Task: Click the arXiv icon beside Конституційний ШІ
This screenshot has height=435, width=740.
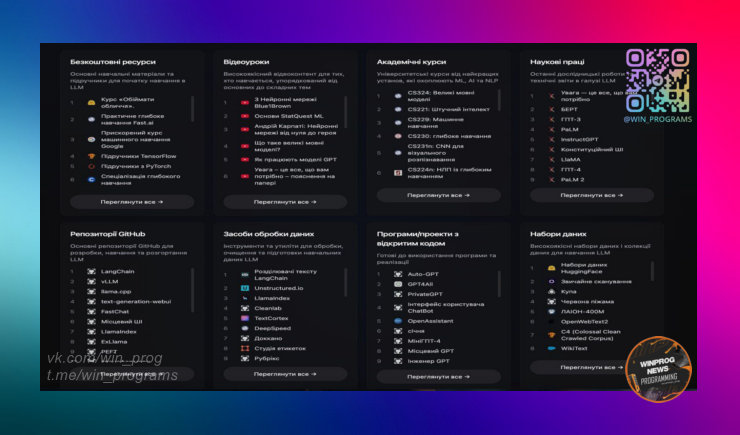Action: (551, 150)
